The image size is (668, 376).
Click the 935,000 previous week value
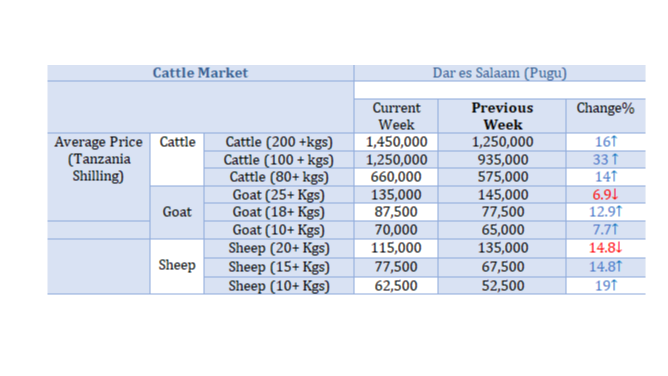(x=502, y=160)
